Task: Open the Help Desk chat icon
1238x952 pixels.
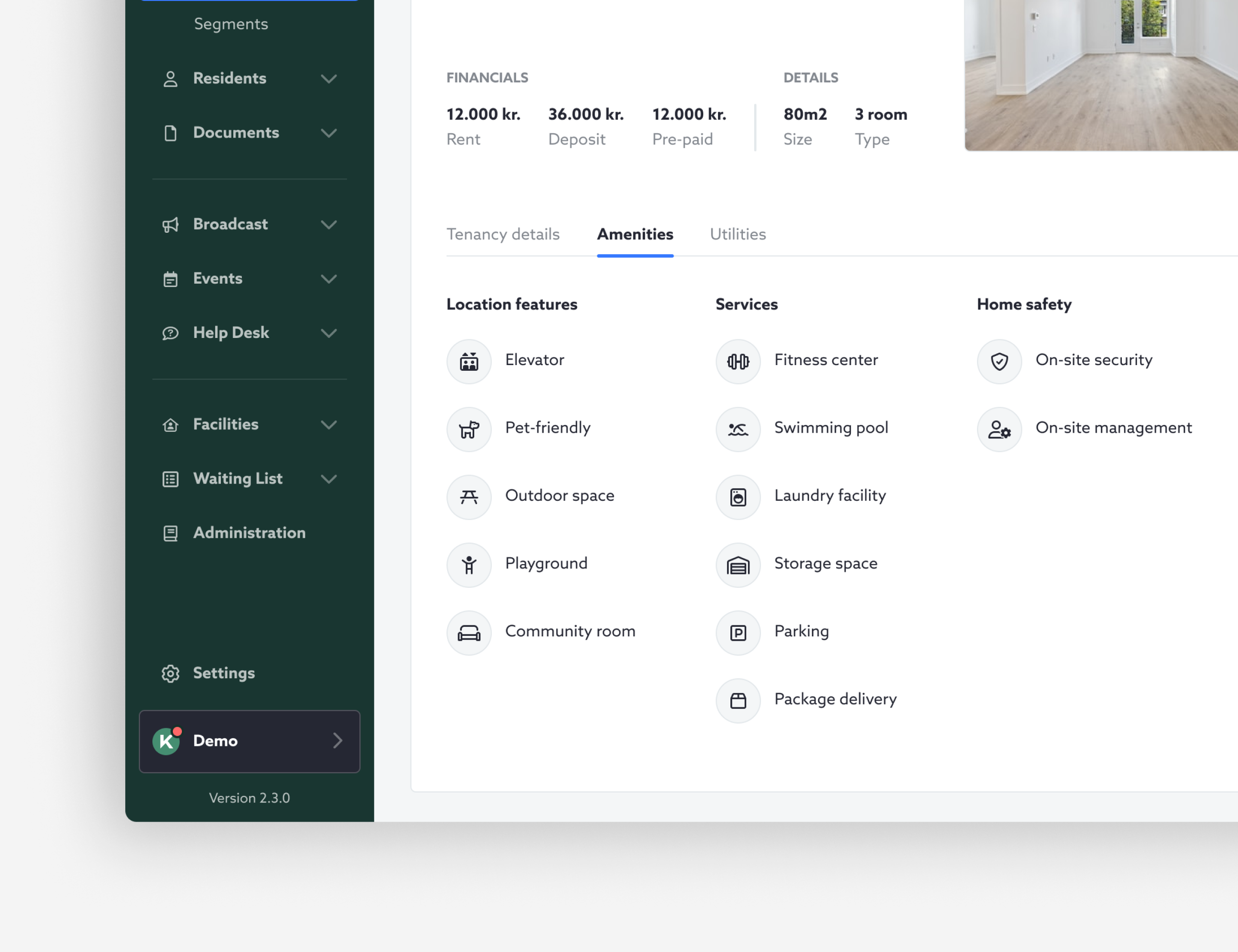Action: pos(170,333)
